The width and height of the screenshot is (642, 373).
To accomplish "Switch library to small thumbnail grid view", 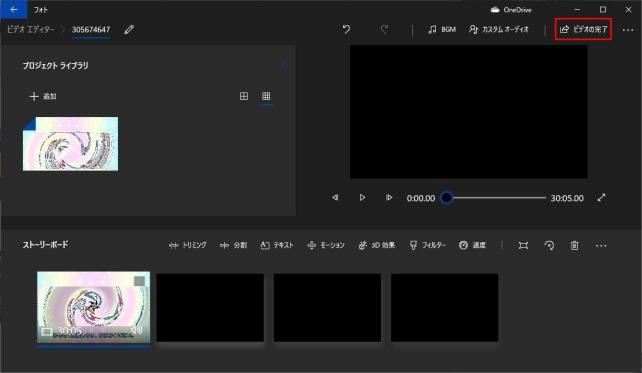I will 266,96.
